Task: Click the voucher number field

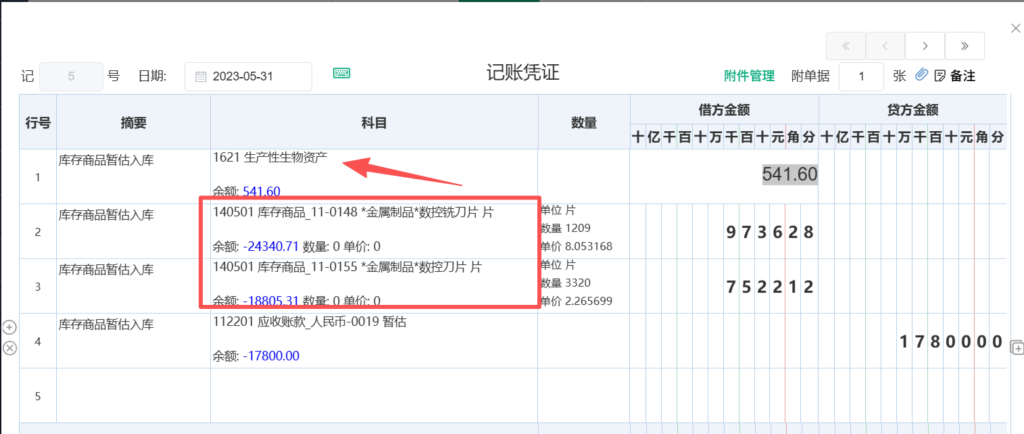Action: (71, 76)
